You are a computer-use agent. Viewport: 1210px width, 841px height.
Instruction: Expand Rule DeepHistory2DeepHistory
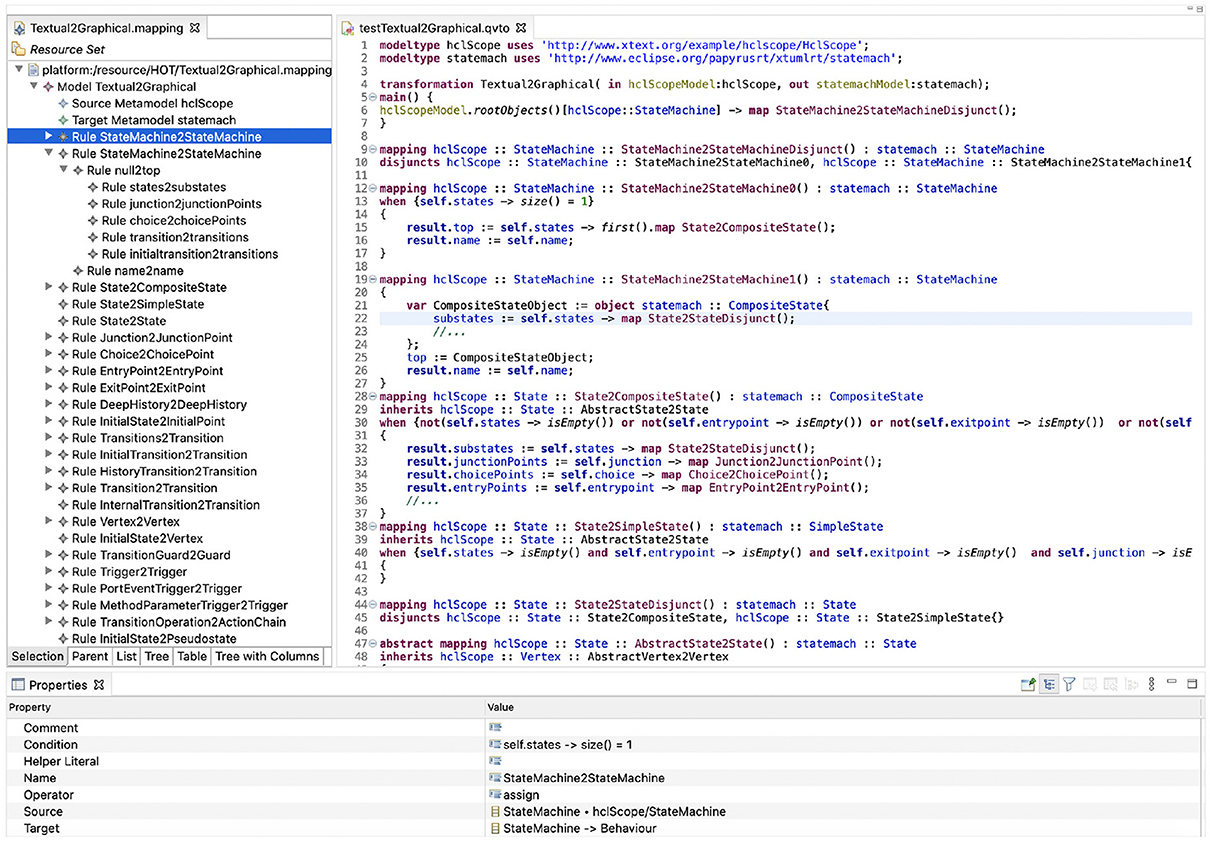(x=48, y=405)
